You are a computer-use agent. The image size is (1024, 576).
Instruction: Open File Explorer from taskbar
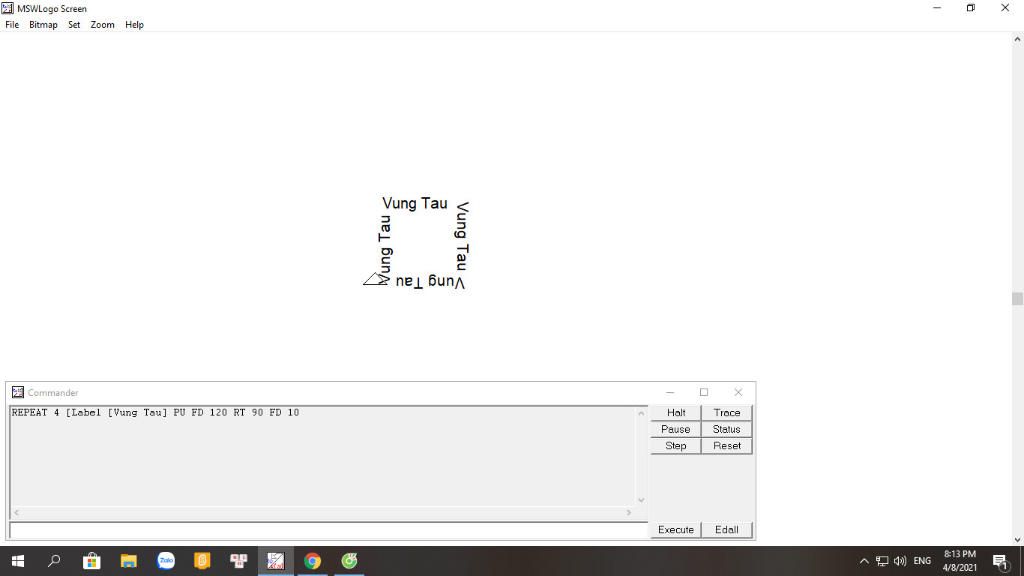point(129,561)
